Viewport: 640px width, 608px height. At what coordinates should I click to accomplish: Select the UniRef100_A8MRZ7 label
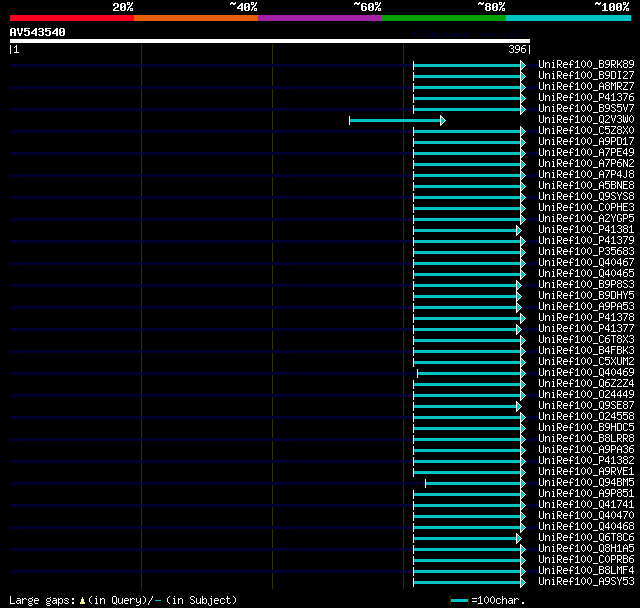tap(586, 87)
